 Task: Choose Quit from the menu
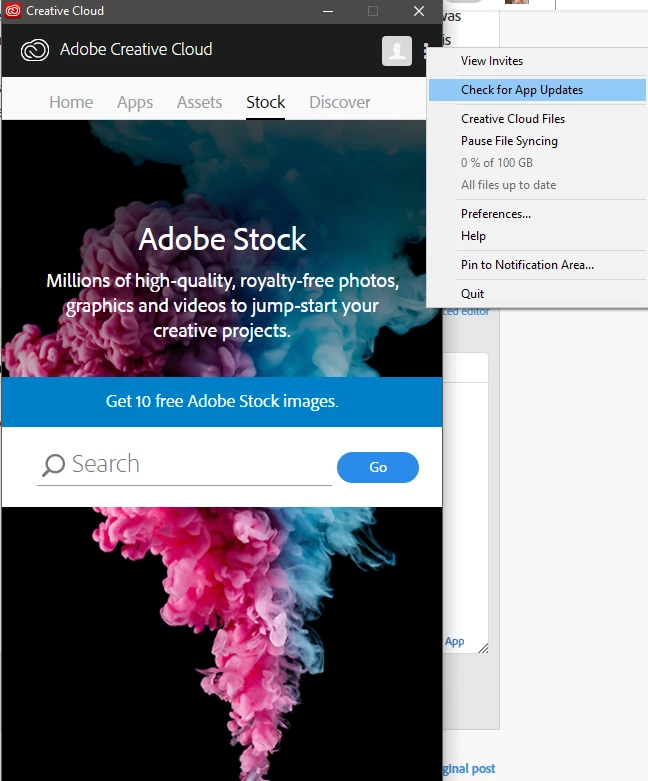(537, 293)
